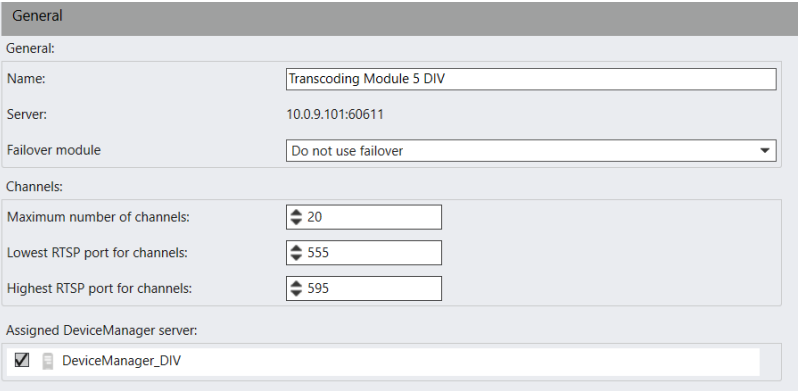Click the Name field containing Transcoding Module 5 DIV
Image resolution: width=798 pixels, height=391 pixels.
click(531, 79)
